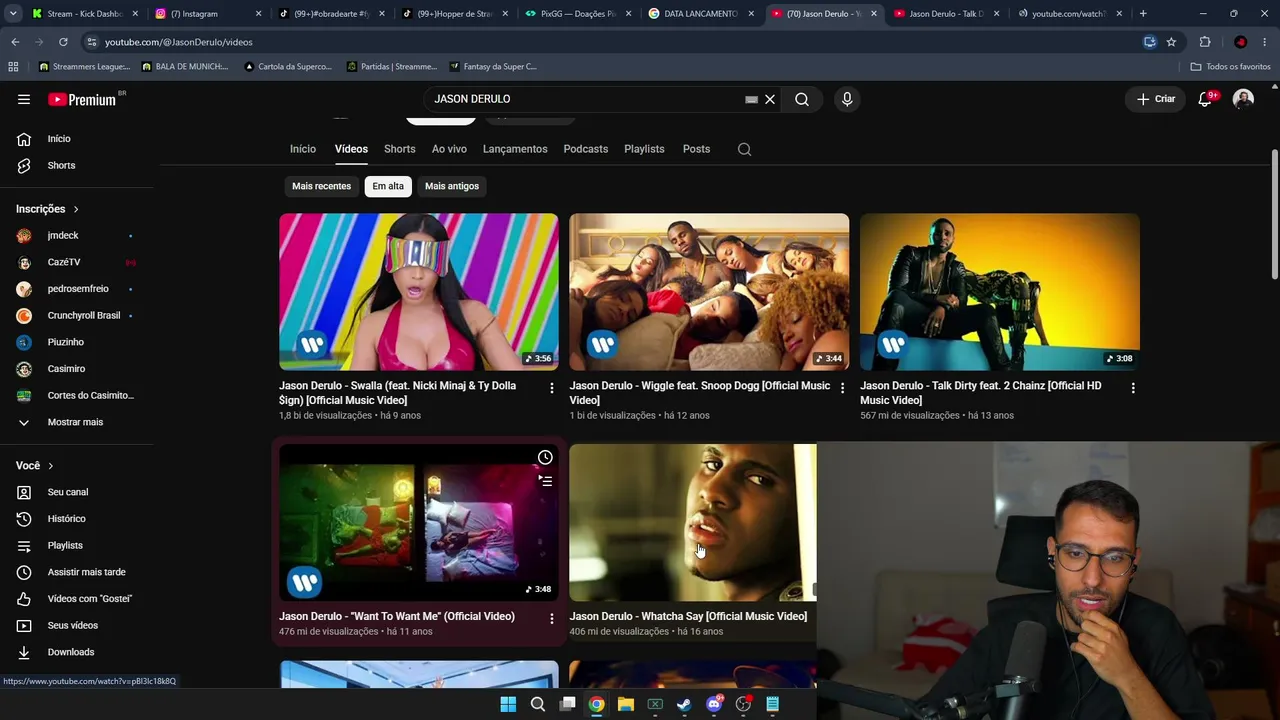Open more options for Swalla video
Image resolution: width=1280 pixels, height=720 pixels.
tap(551, 388)
